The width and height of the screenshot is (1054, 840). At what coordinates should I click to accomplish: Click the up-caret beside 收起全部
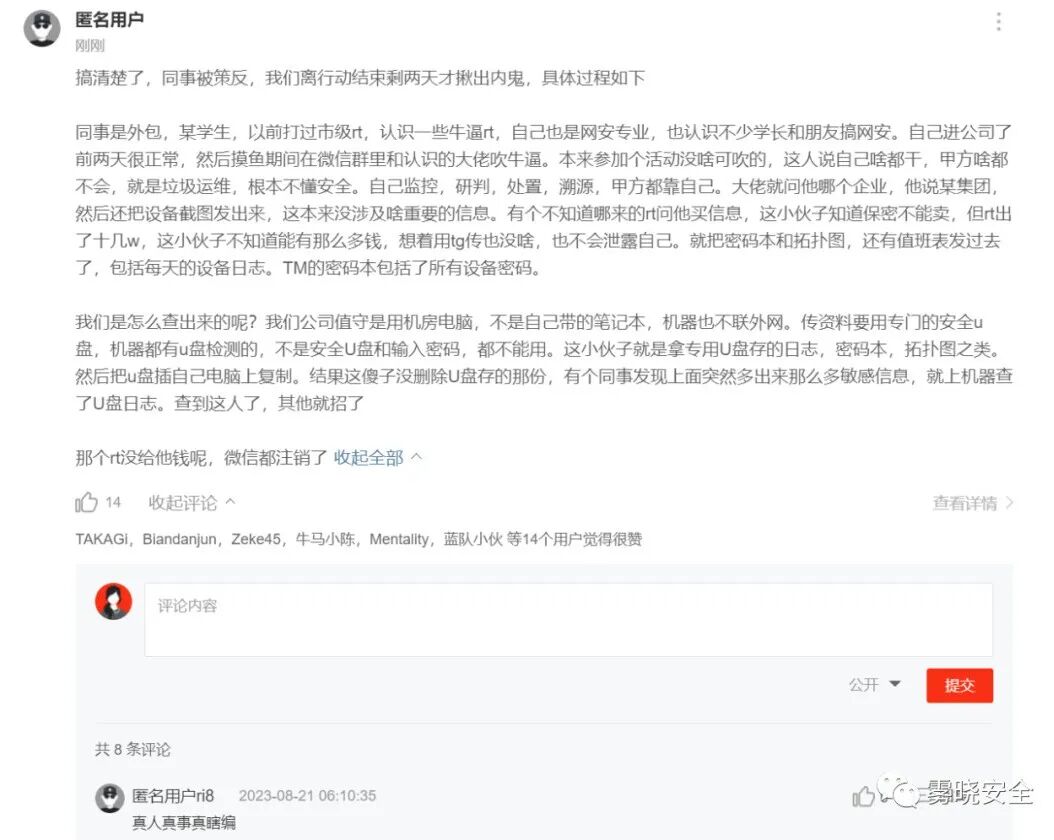[x=416, y=457]
